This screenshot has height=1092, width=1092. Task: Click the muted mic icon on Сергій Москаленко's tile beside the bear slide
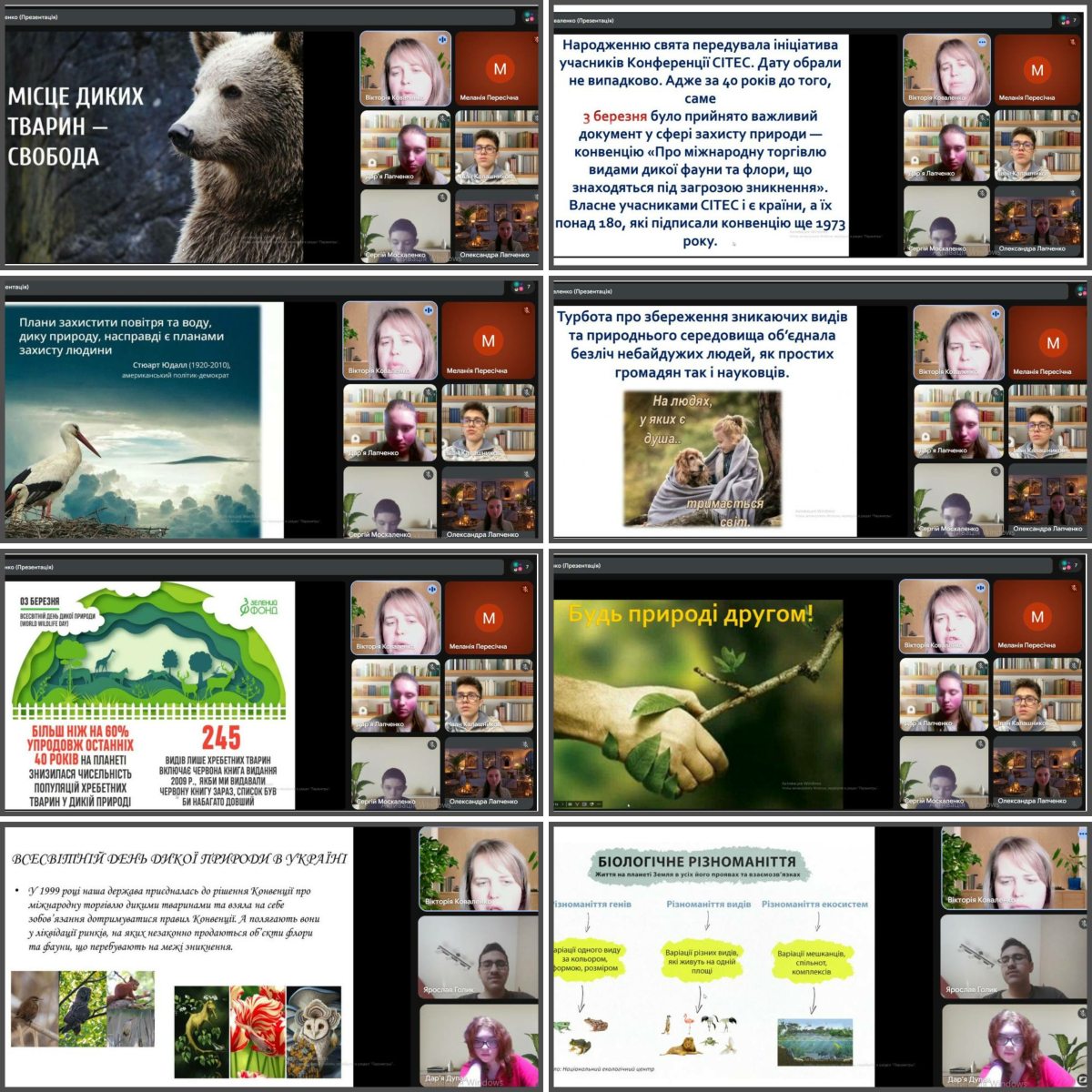442,197
